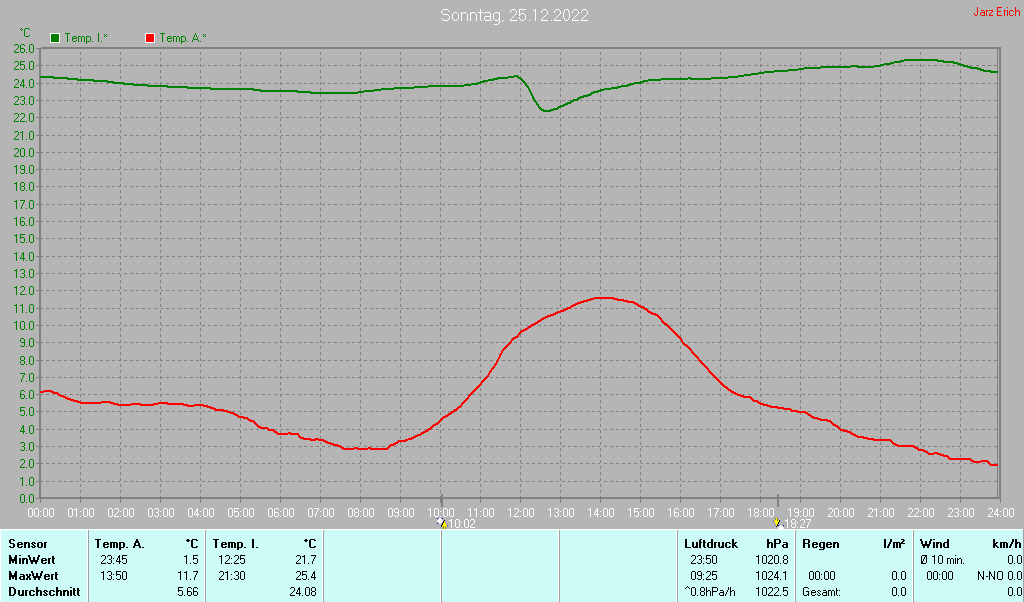
Task: Select the Temp. A. table header
Action: pyautogui.click(x=119, y=544)
